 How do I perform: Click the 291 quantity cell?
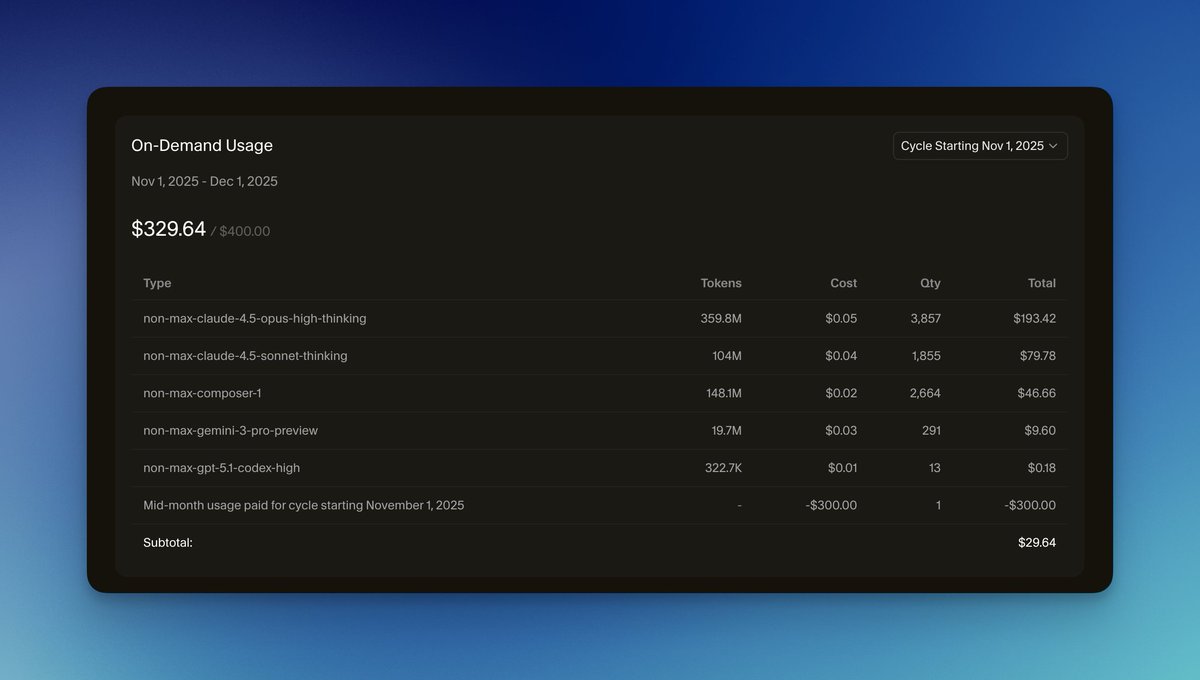(931, 430)
